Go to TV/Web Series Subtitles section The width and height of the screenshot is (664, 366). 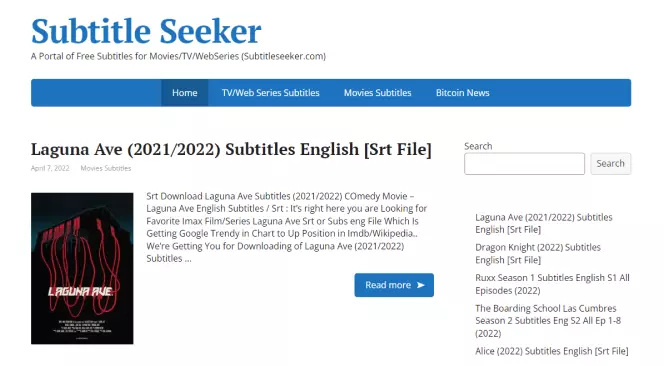click(x=271, y=93)
